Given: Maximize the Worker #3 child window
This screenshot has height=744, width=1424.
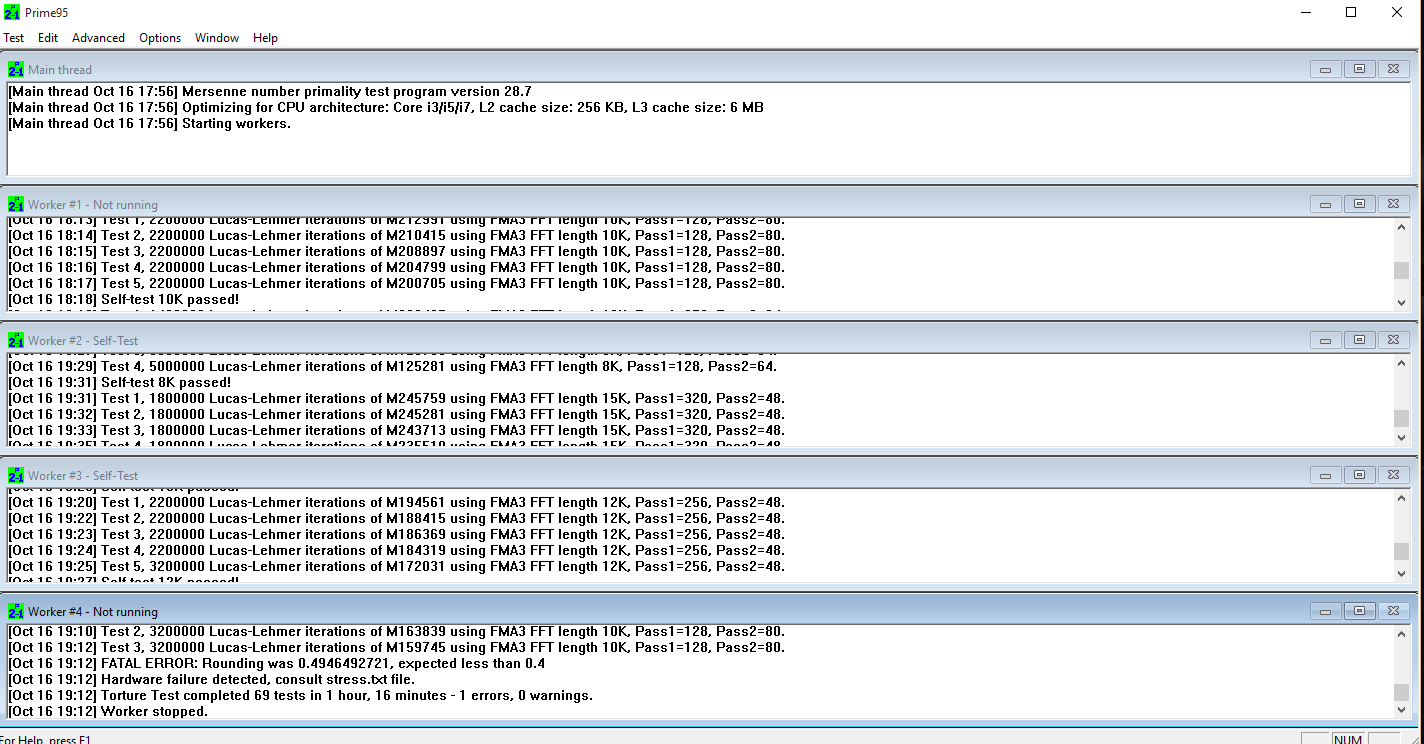Looking at the screenshot, I should tap(1359, 475).
